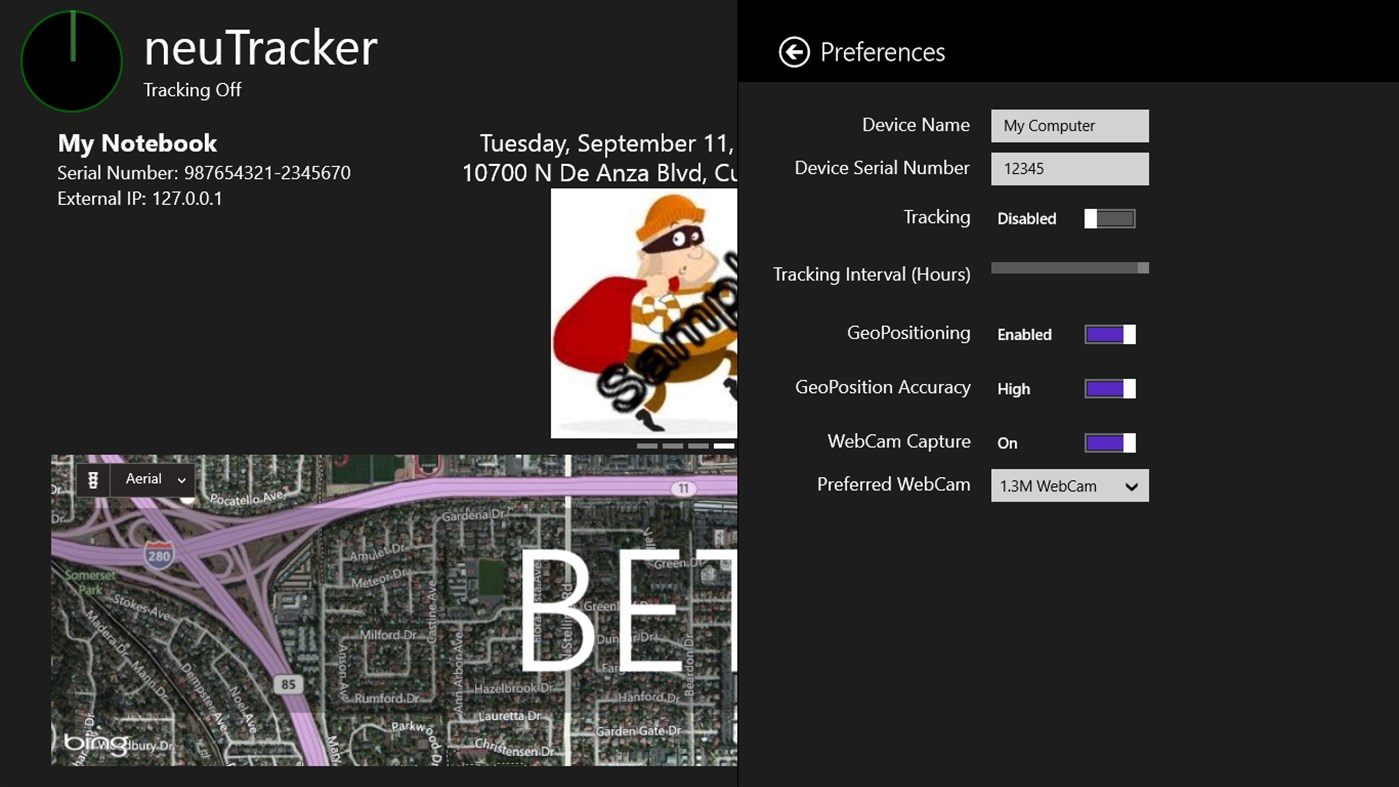Viewport: 1399px width, 787px height.
Task: Adjust the Tracking Interval slider
Action: 1069,267
